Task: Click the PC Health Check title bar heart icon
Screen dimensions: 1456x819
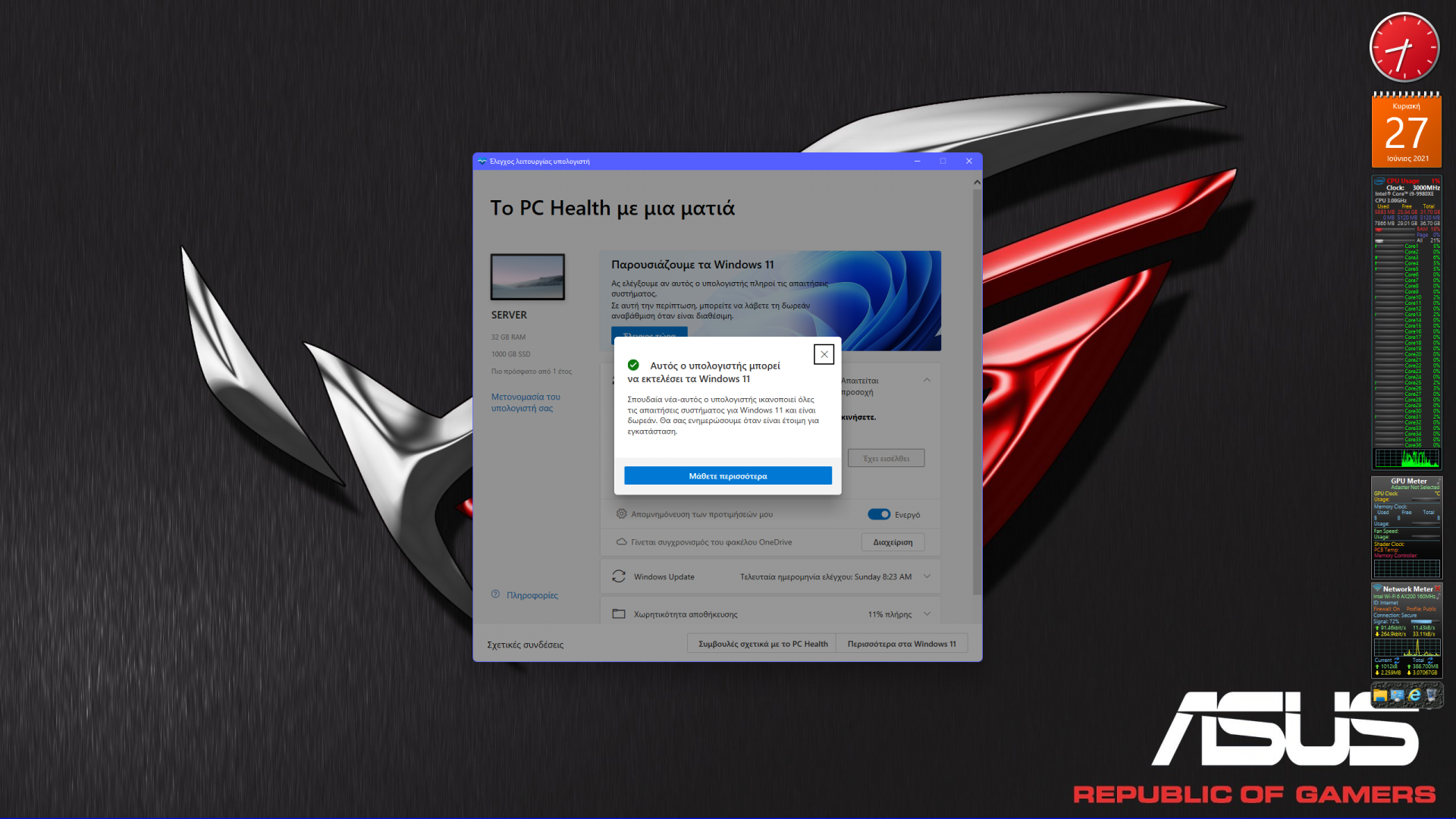Action: point(482,161)
